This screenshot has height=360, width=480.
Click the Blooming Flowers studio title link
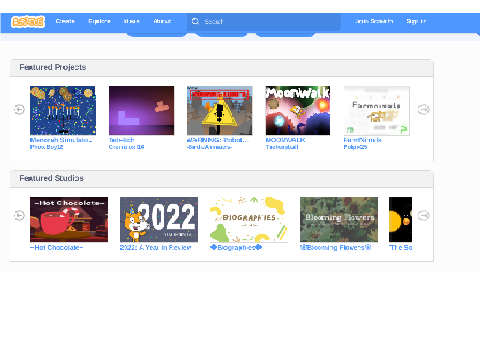[x=336, y=248]
